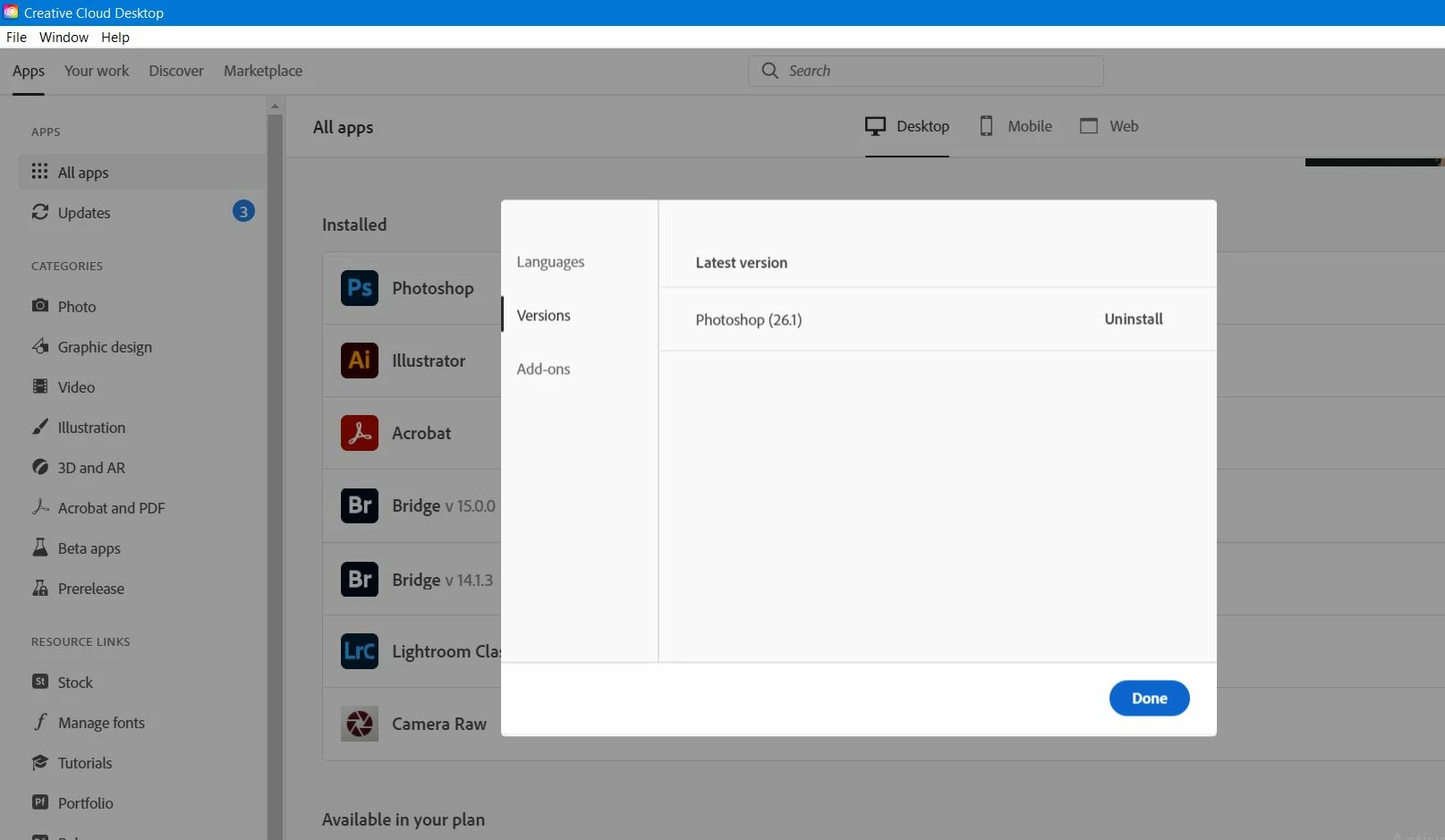Switch to the Your work tab
This screenshot has height=840, width=1445.
[x=97, y=71]
